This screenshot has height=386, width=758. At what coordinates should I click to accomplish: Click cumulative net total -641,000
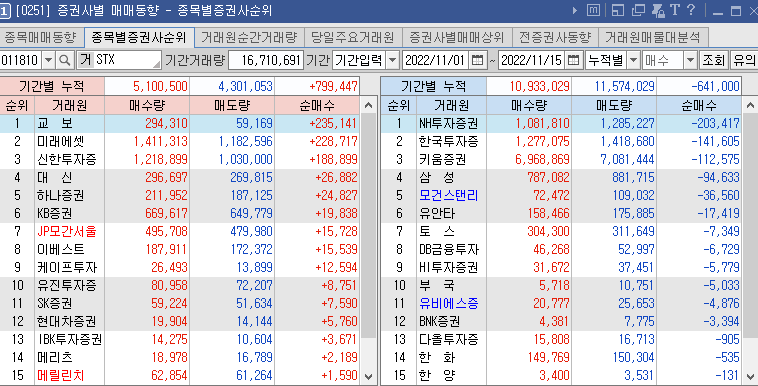tap(715, 87)
